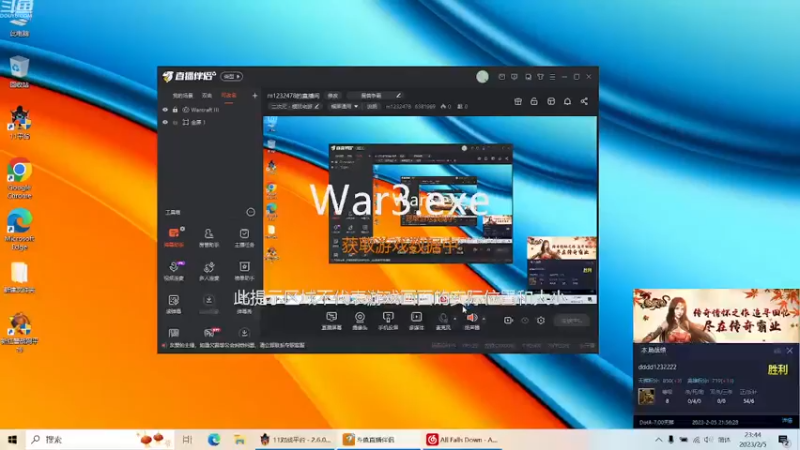Click the padlock icon above preview
The height and width of the screenshot is (450, 800).
(534, 101)
